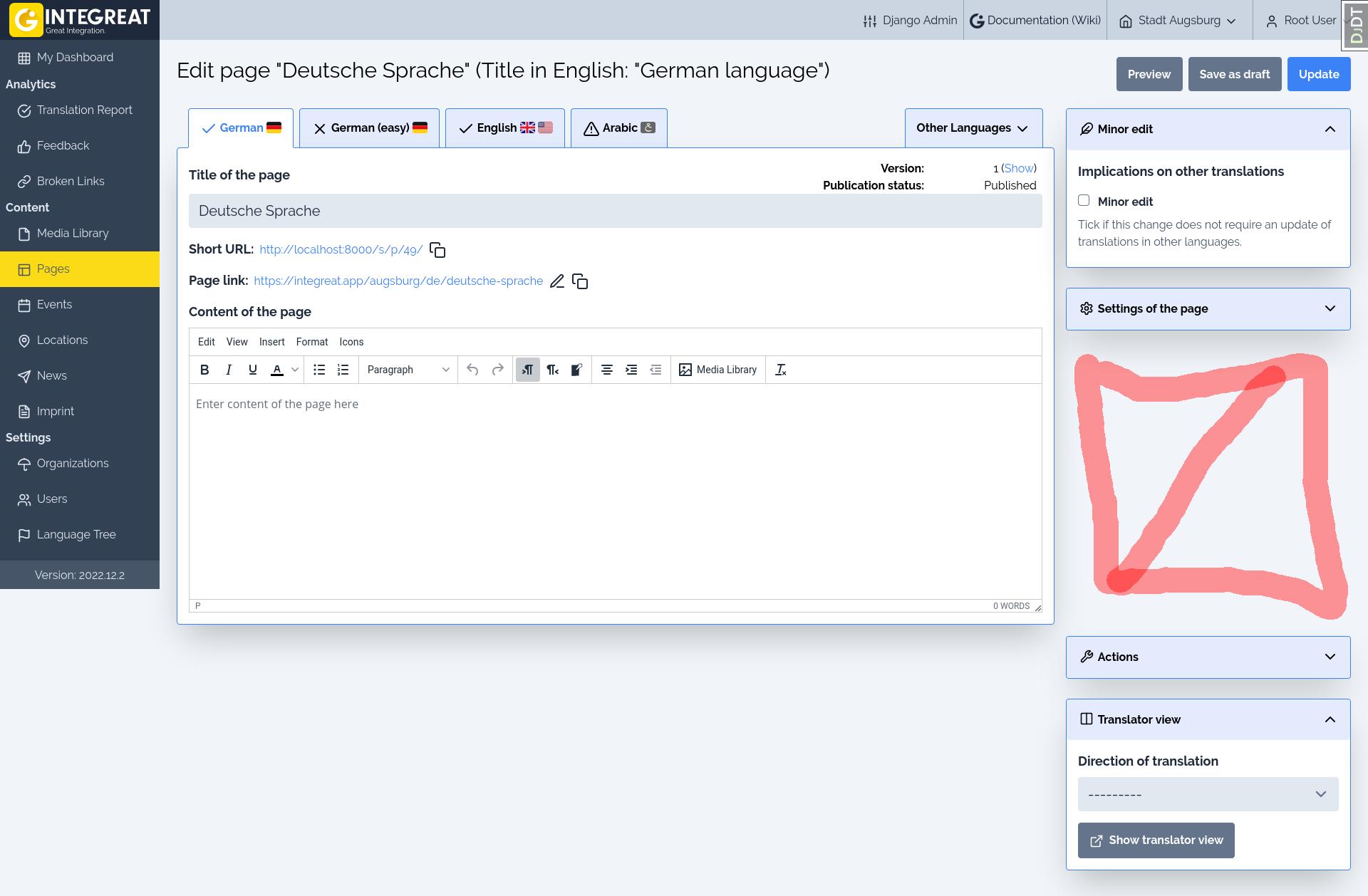Click the Undo icon in the editor toolbar

point(472,370)
